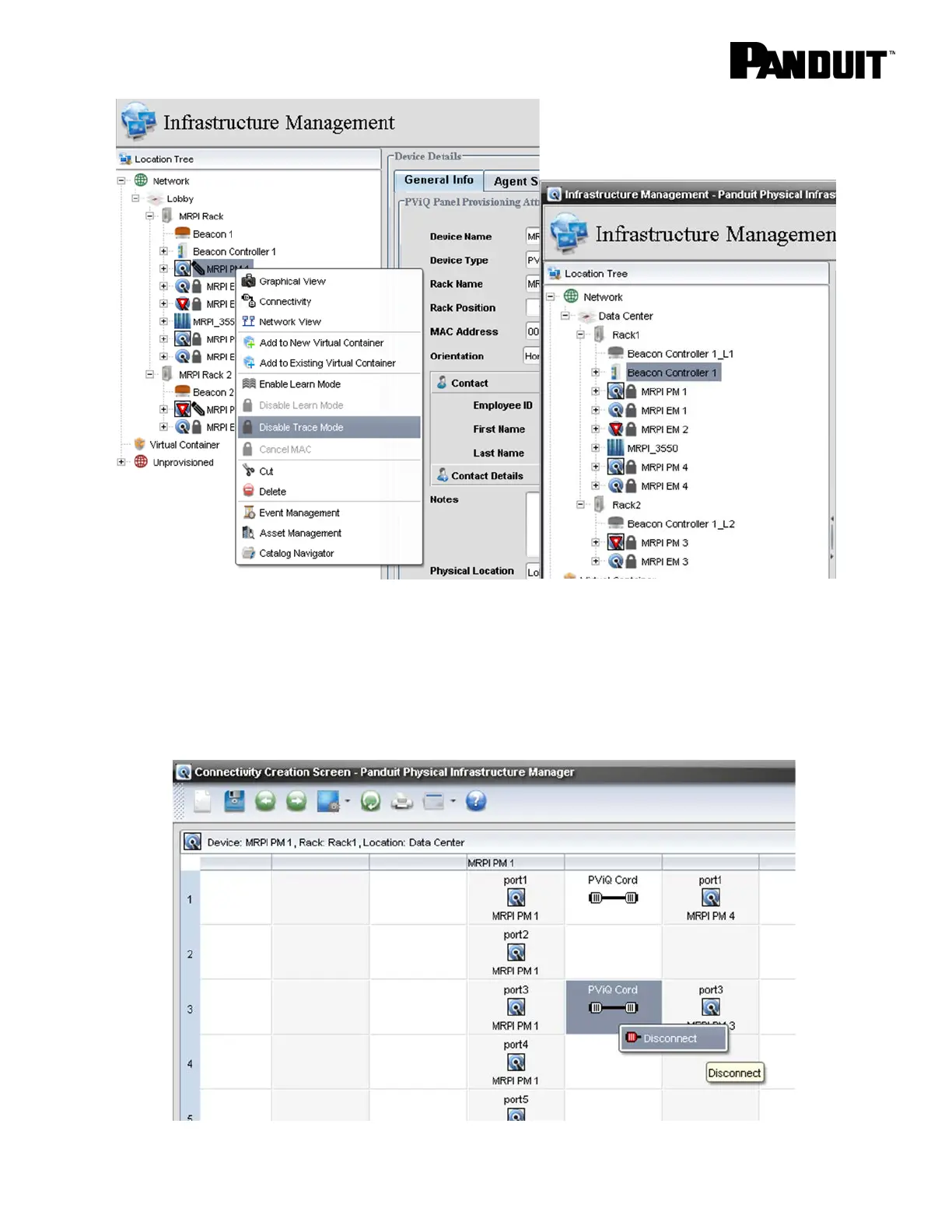Select Add to New Virtual Container
This screenshot has height=1232, width=952.
click(321, 342)
